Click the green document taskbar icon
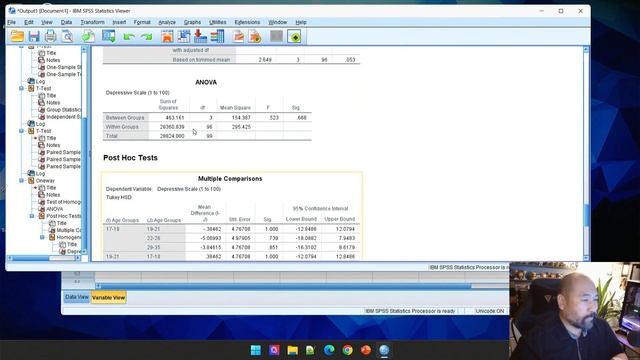 (311, 350)
